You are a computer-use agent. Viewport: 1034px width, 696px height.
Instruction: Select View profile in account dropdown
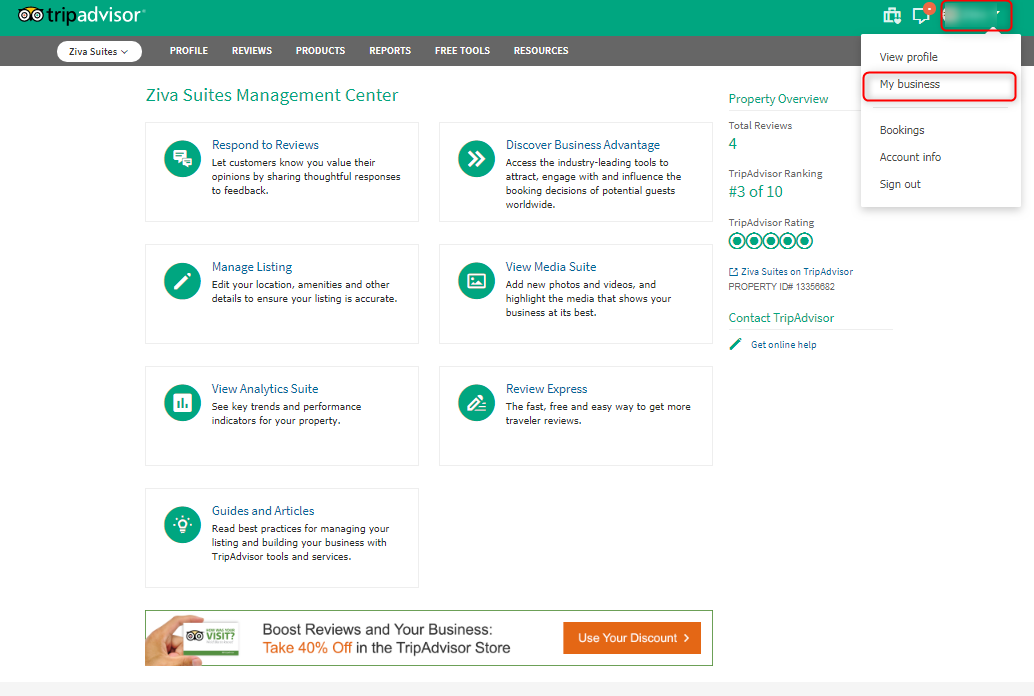[x=908, y=57]
